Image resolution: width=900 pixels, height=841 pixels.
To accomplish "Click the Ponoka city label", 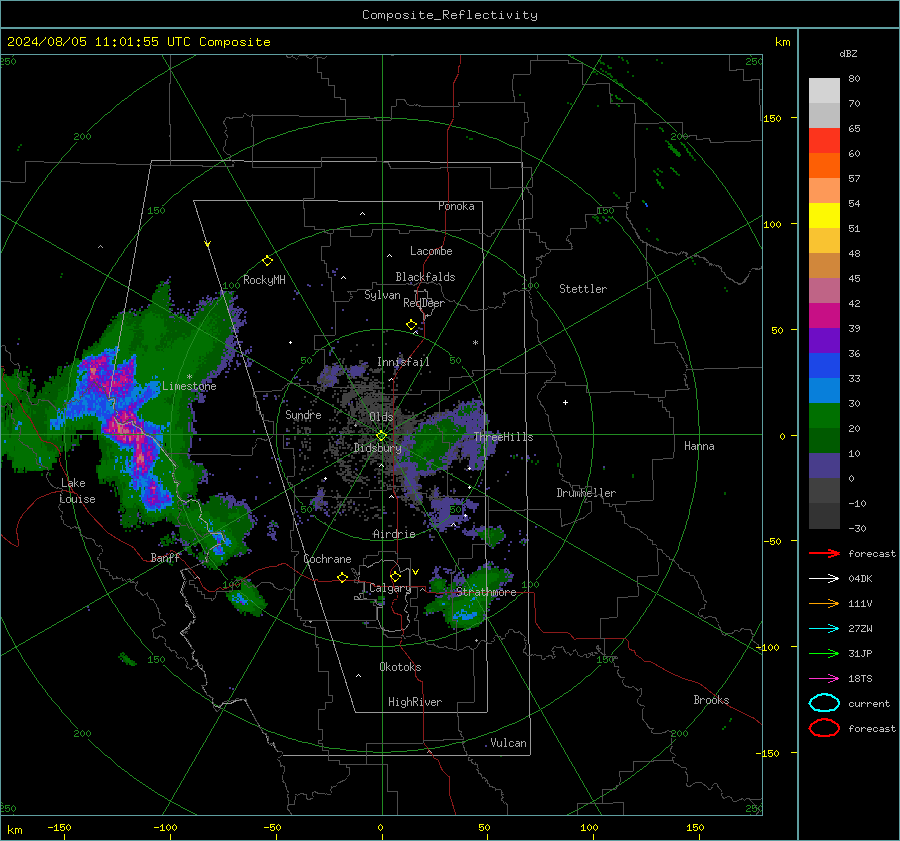I will [x=456, y=206].
